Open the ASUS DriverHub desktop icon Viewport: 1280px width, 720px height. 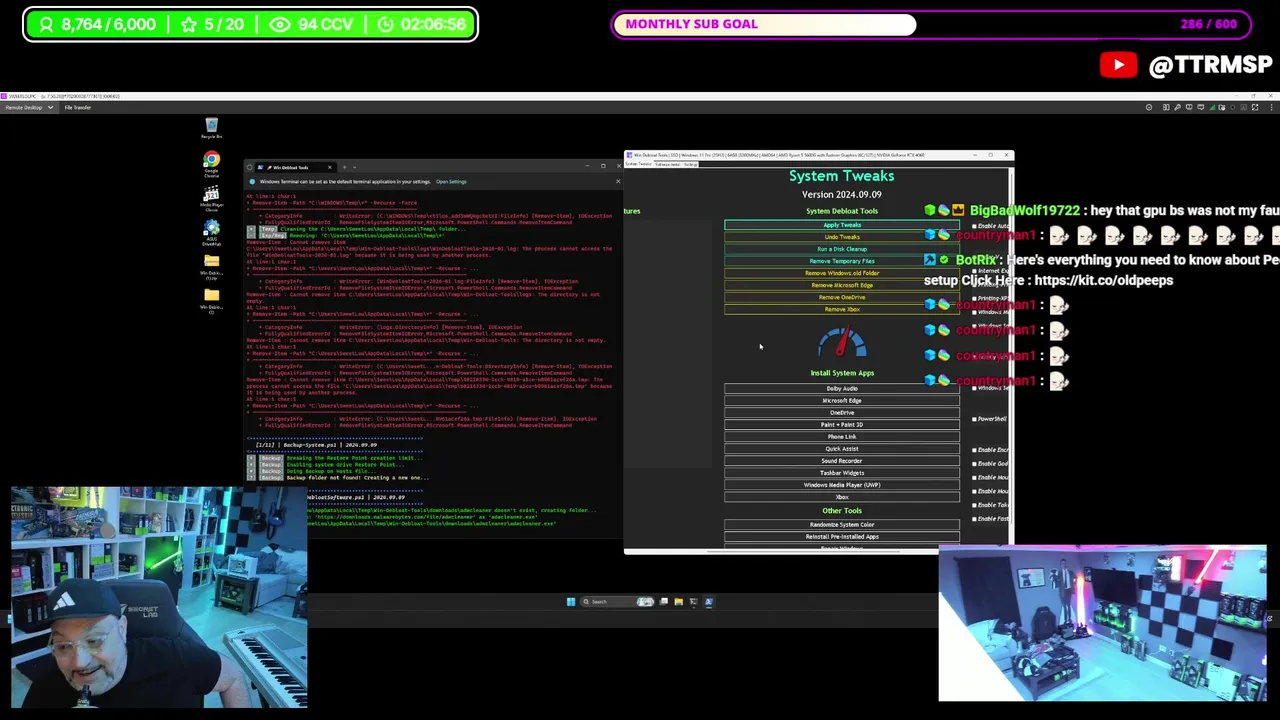[211, 233]
